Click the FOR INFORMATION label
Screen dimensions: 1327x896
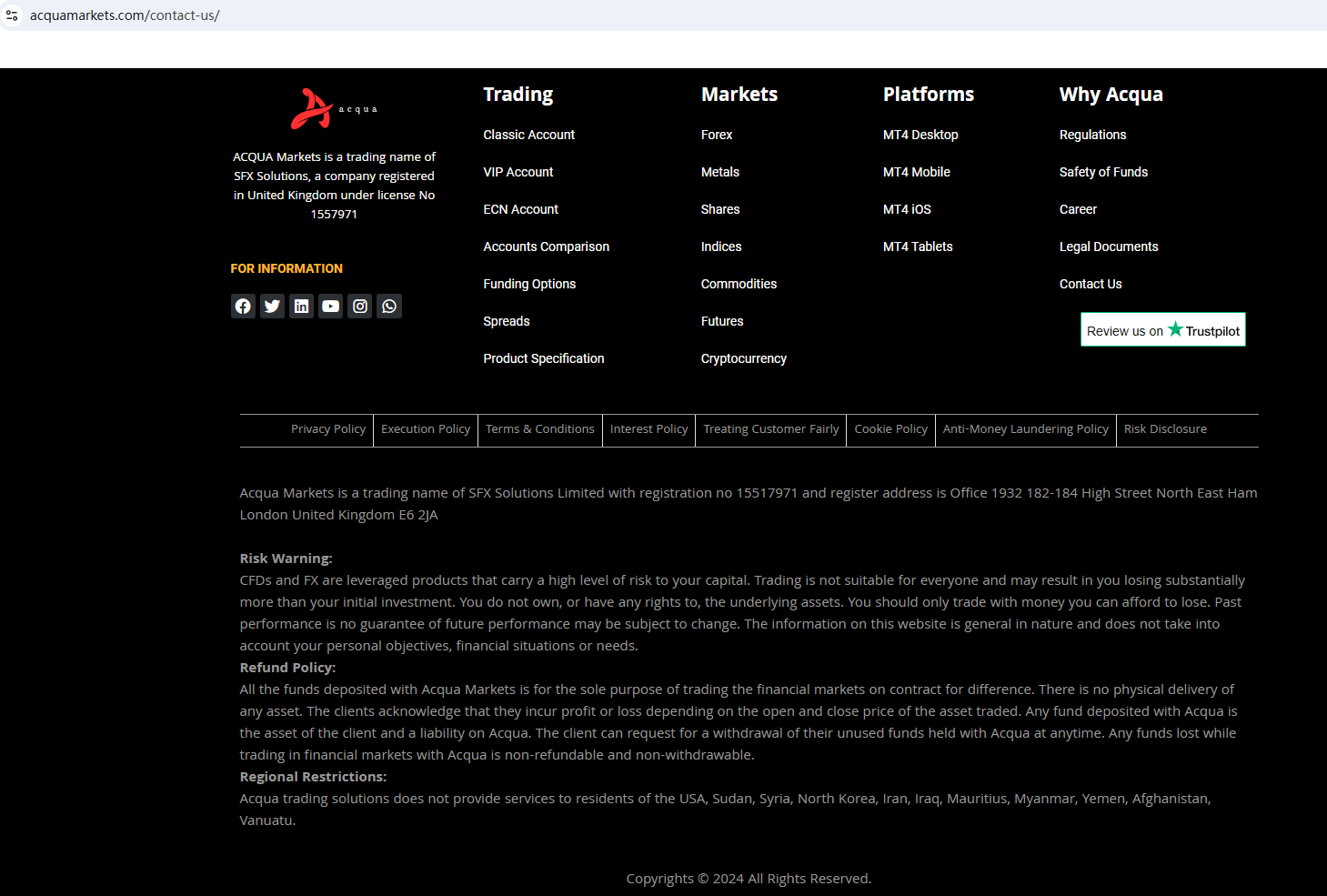[287, 268]
